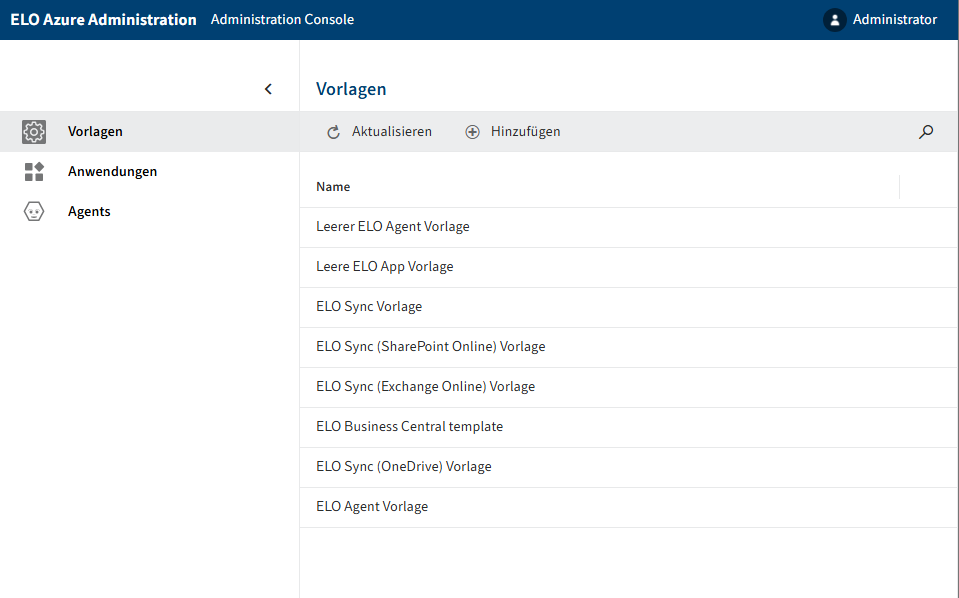Screen dimensions: 959x598
Task: Click the Aktualisieren button label
Action: (x=391, y=131)
